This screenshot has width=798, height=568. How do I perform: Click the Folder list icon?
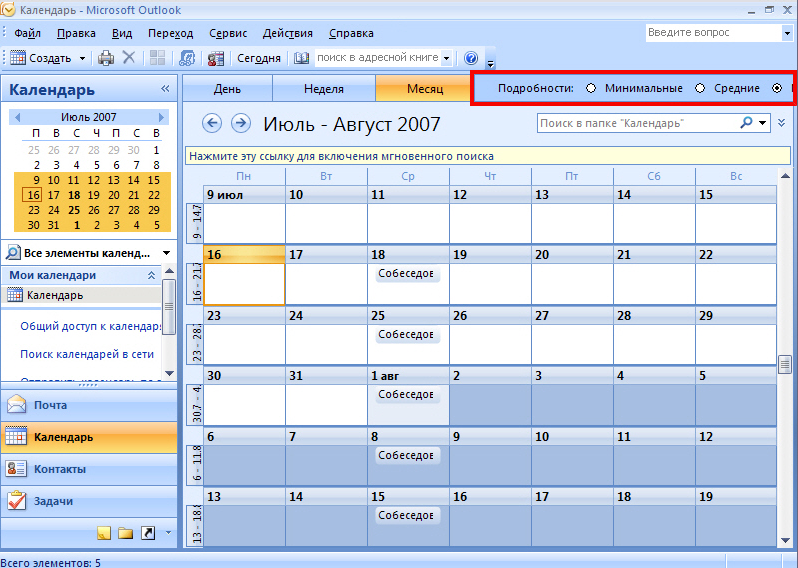pyautogui.click(x=125, y=533)
